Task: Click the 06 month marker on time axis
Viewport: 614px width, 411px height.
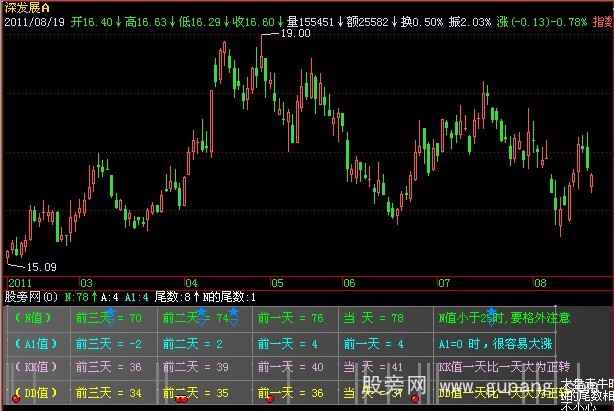Action: click(x=349, y=283)
